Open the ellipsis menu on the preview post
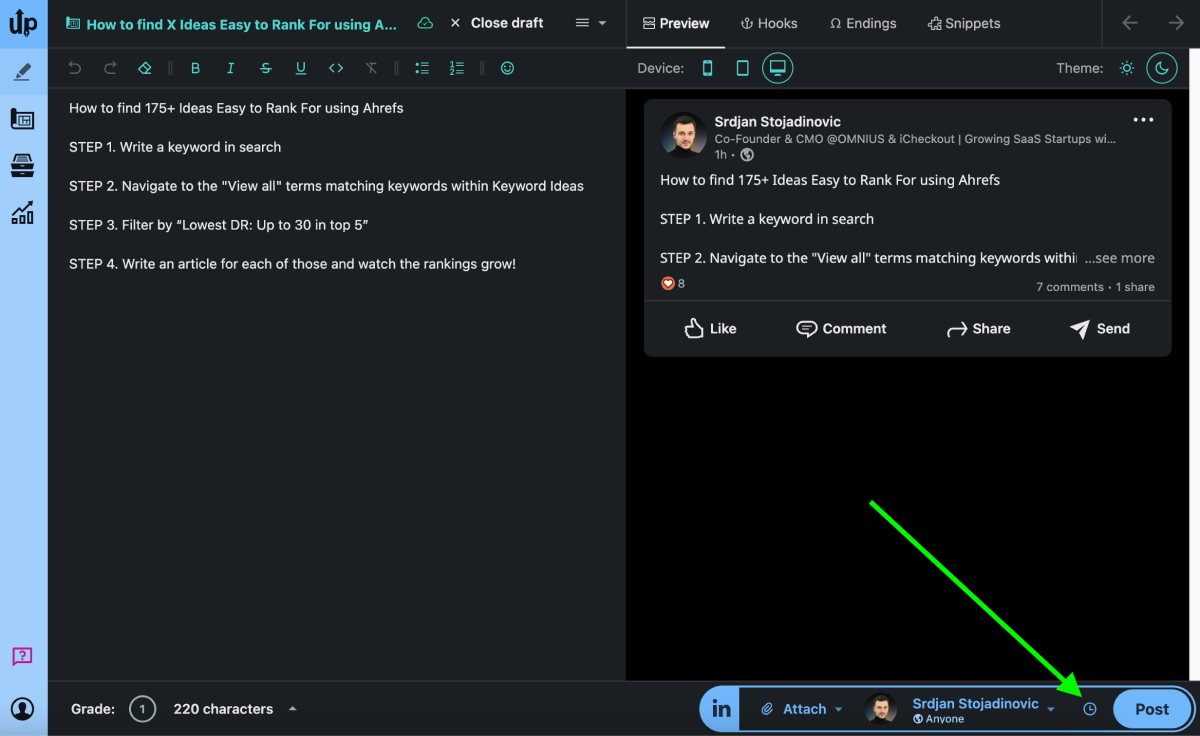Image resolution: width=1200 pixels, height=736 pixels. point(1142,119)
